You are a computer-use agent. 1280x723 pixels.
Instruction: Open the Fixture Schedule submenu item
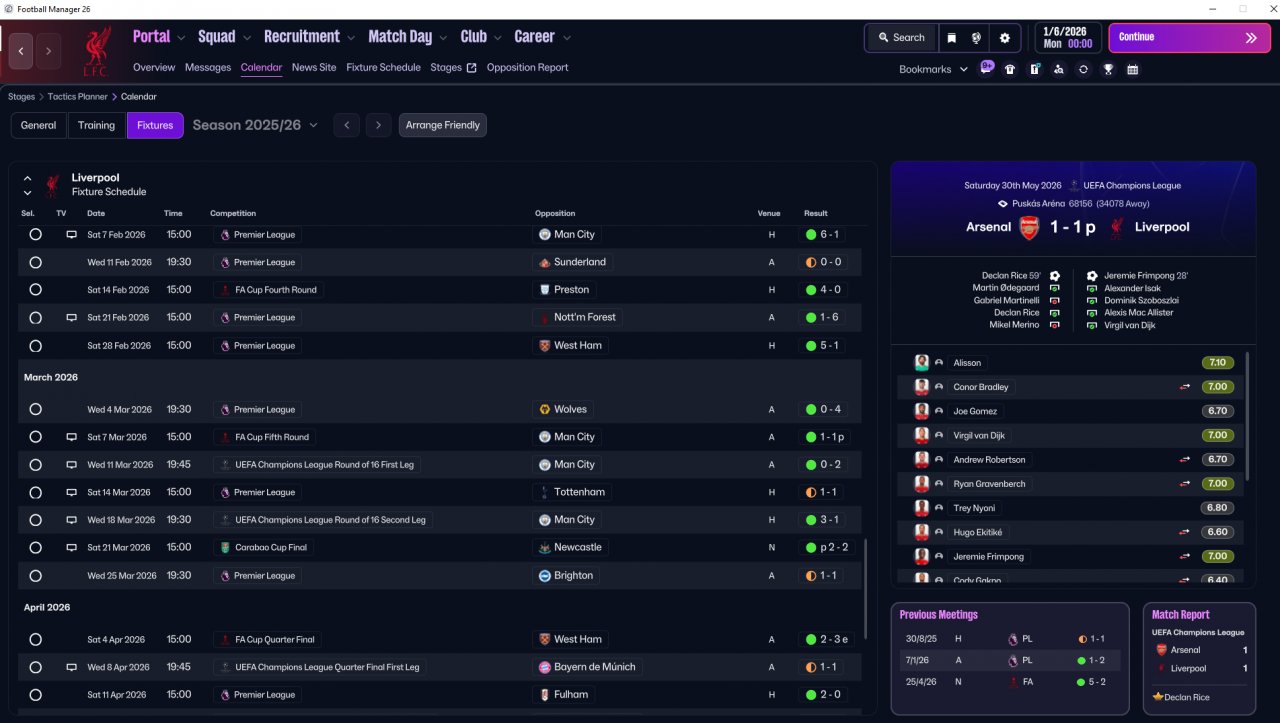(383, 68)
